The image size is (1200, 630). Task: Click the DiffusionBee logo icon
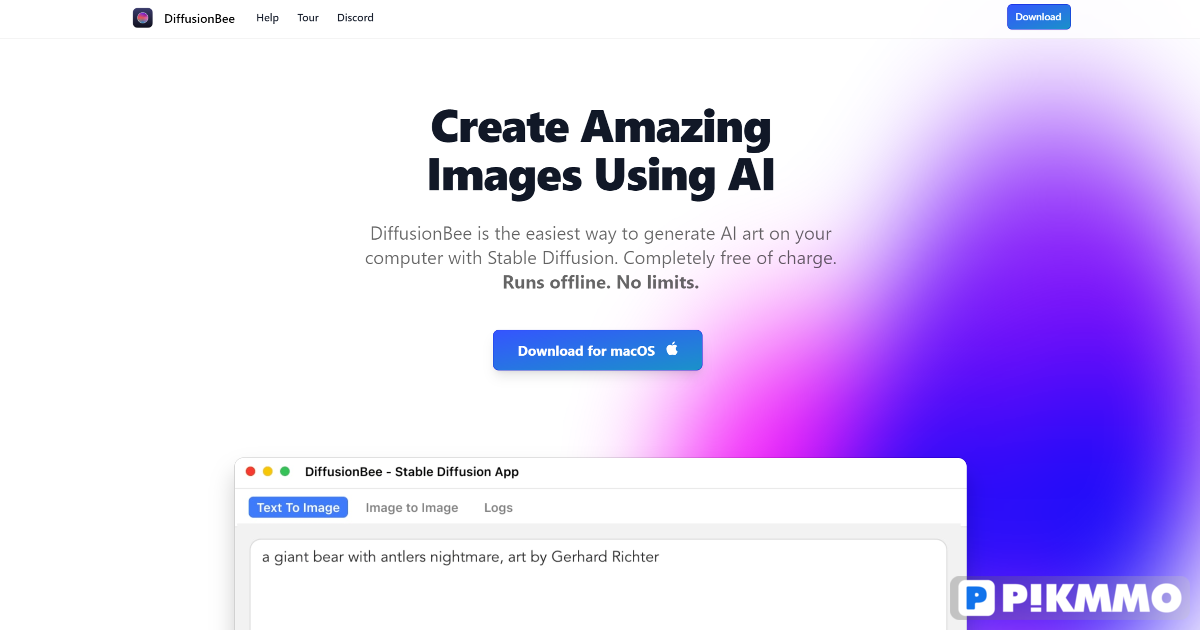143,18
